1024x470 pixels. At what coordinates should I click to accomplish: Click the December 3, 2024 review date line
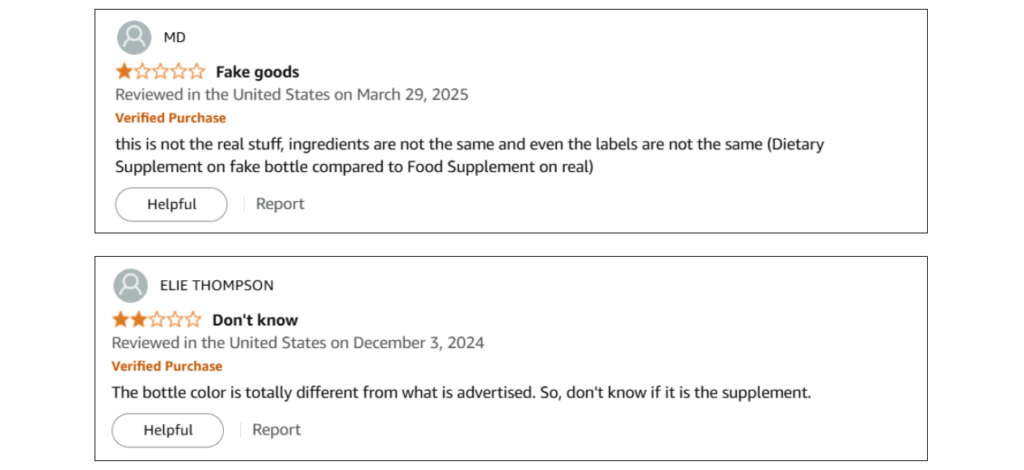click(297, 343)
